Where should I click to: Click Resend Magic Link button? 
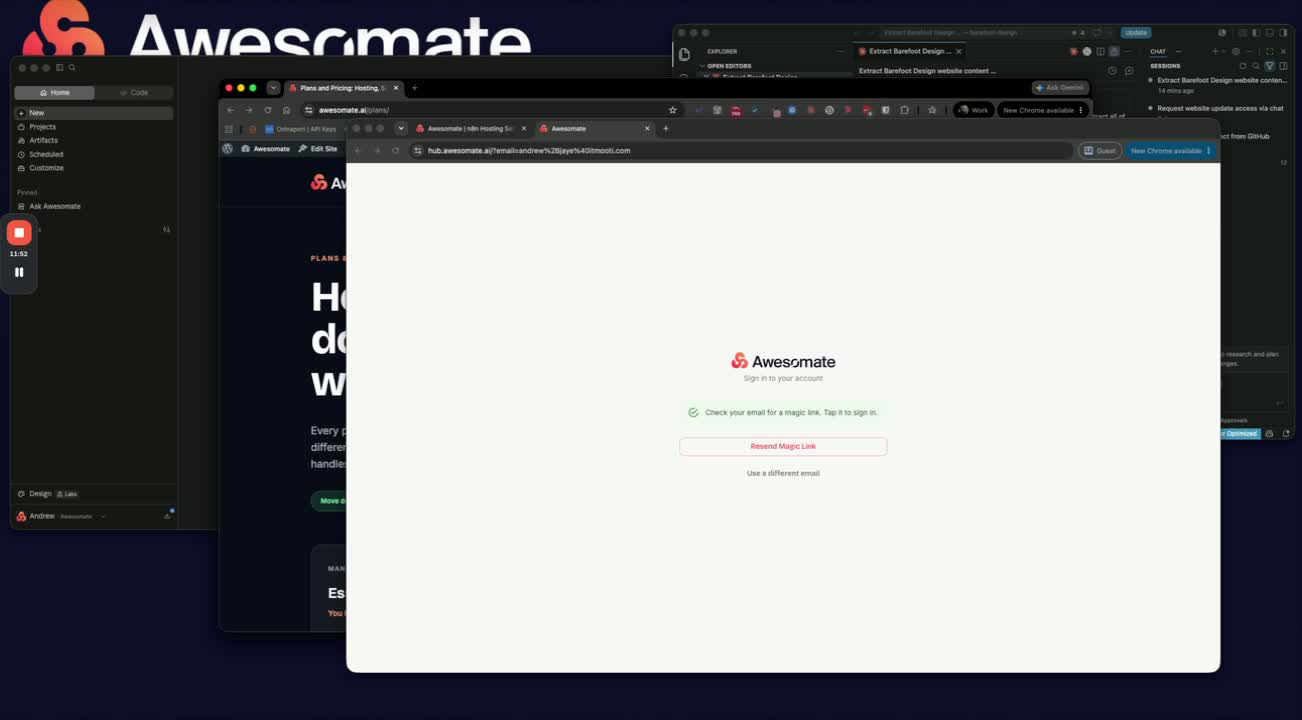[x=783, y=446]
